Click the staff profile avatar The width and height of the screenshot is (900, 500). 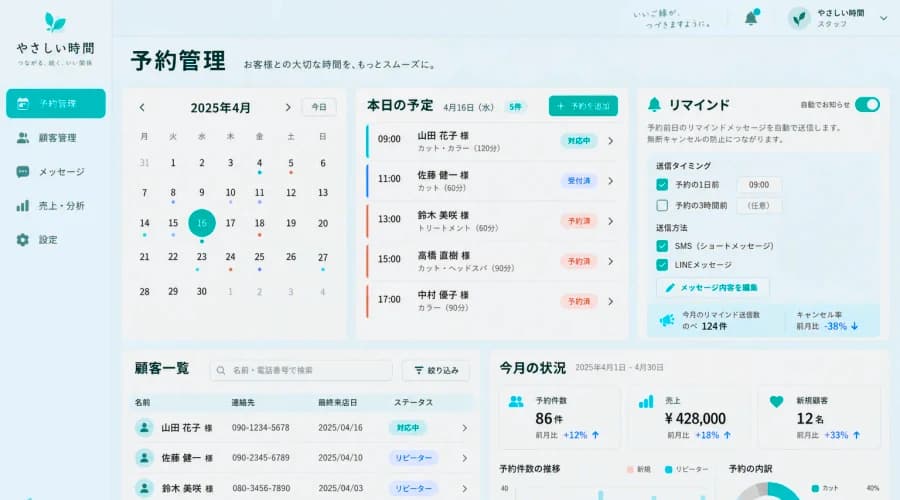point(799,18)
